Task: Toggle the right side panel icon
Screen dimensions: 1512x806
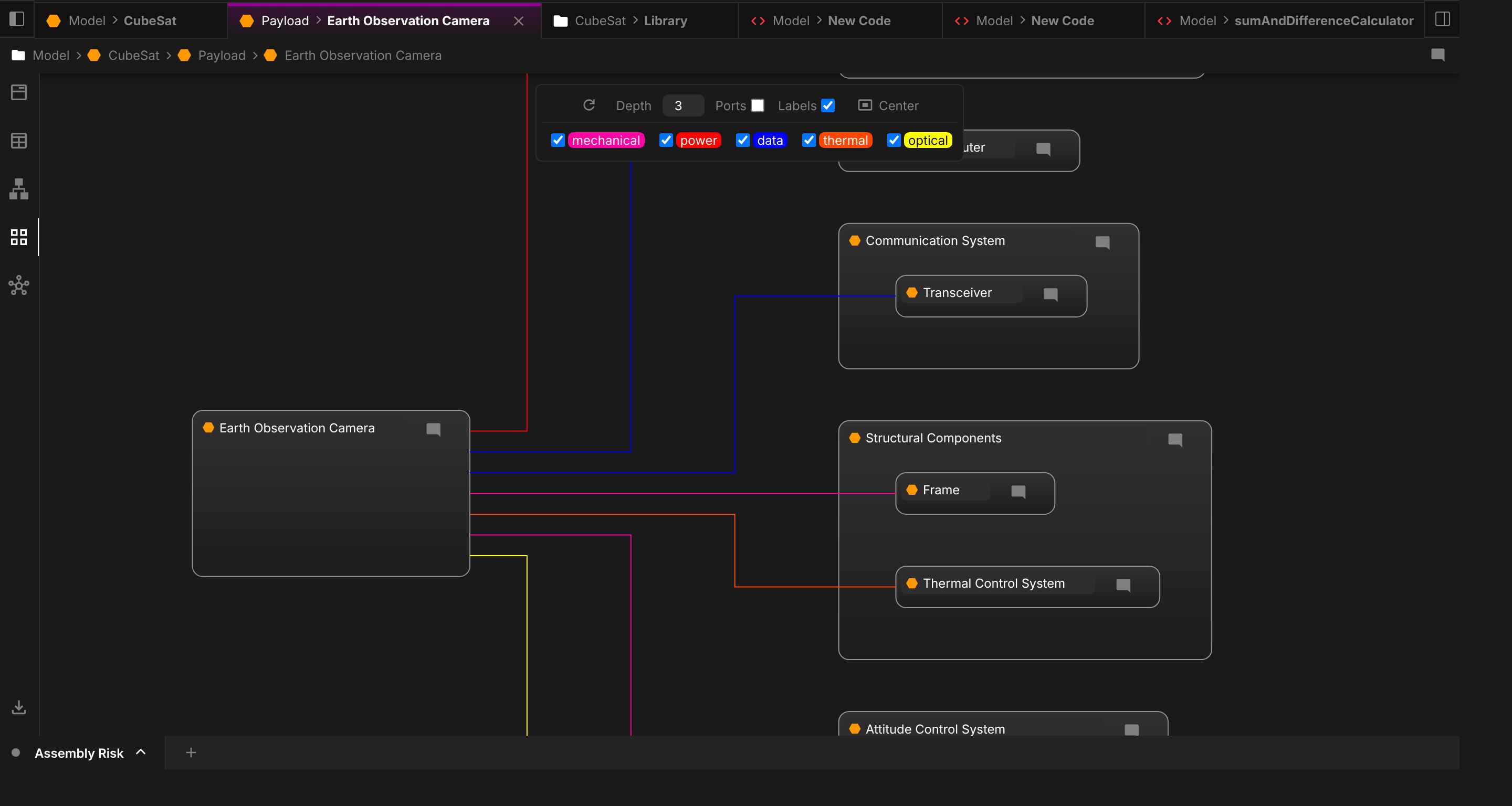Action: 1442,19
